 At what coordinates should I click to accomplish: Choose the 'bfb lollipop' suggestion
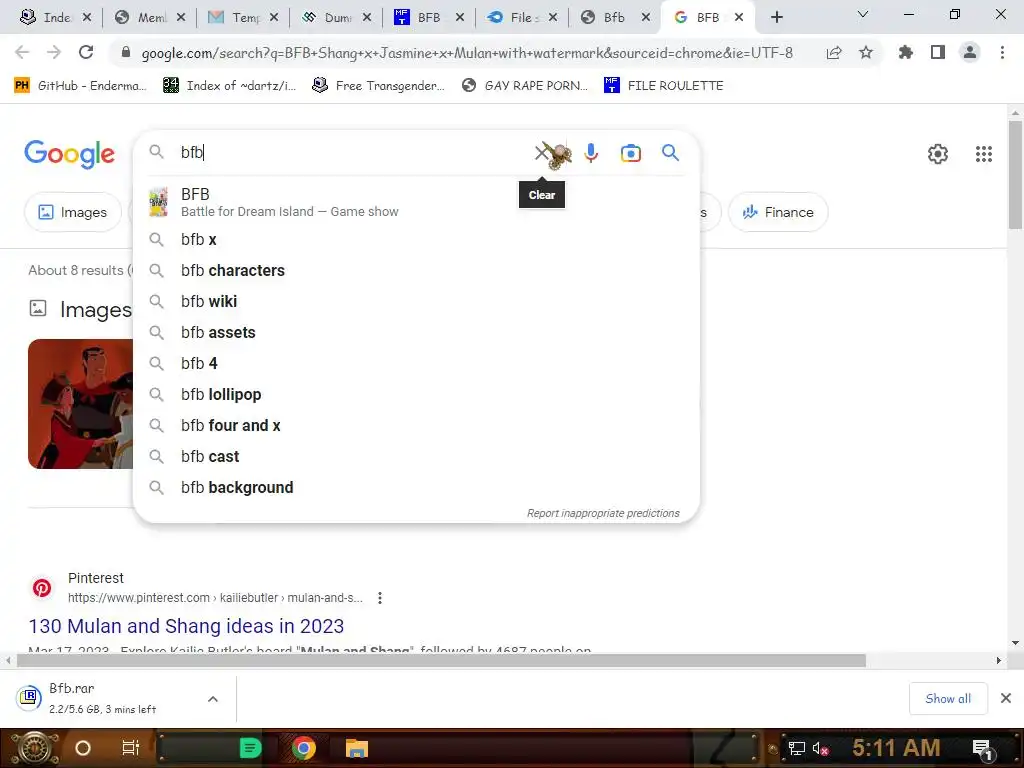tap(416, 394)
